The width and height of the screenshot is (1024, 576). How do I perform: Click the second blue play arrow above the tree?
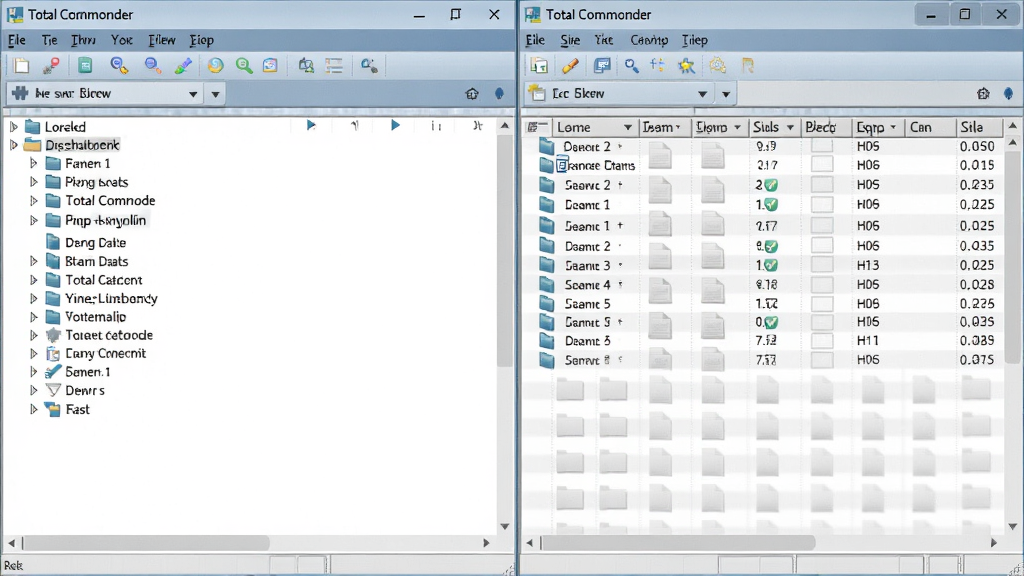coord(395,125)
